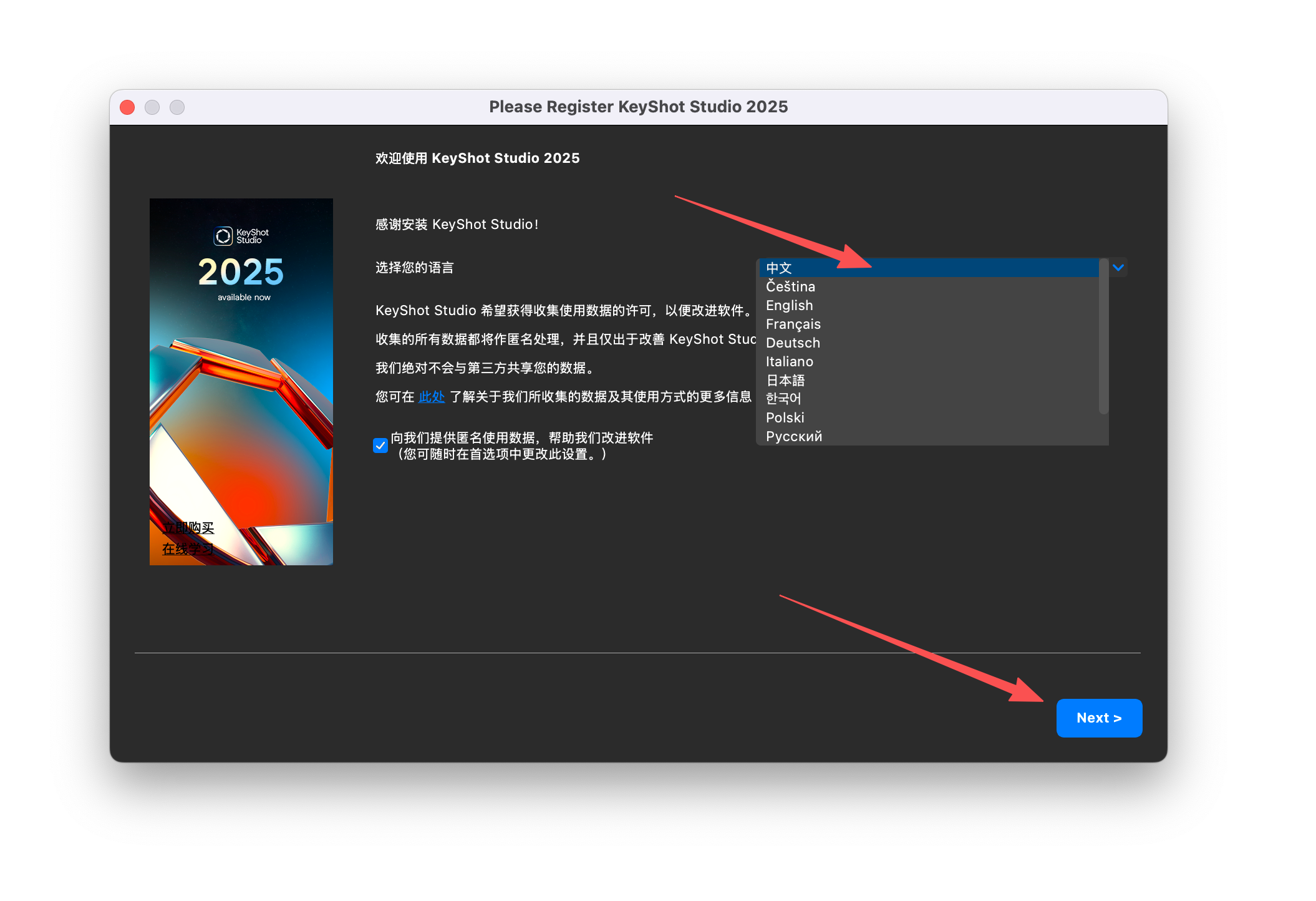
Task: Click the KeyShot Studio logo icon
Action: [x=223, y=236]
